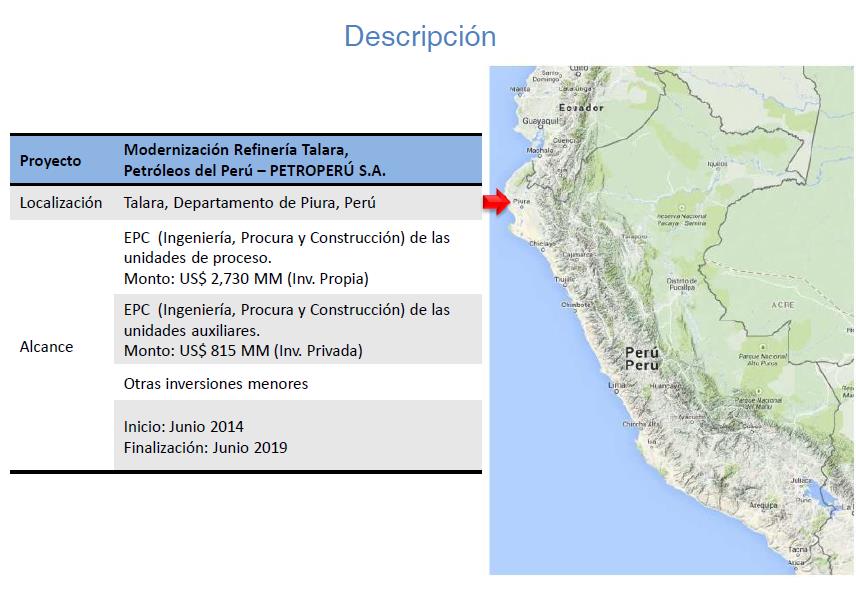Click the "Cuenca" city label on map
The width and height of the screenshot is (856, 589).
564,140
